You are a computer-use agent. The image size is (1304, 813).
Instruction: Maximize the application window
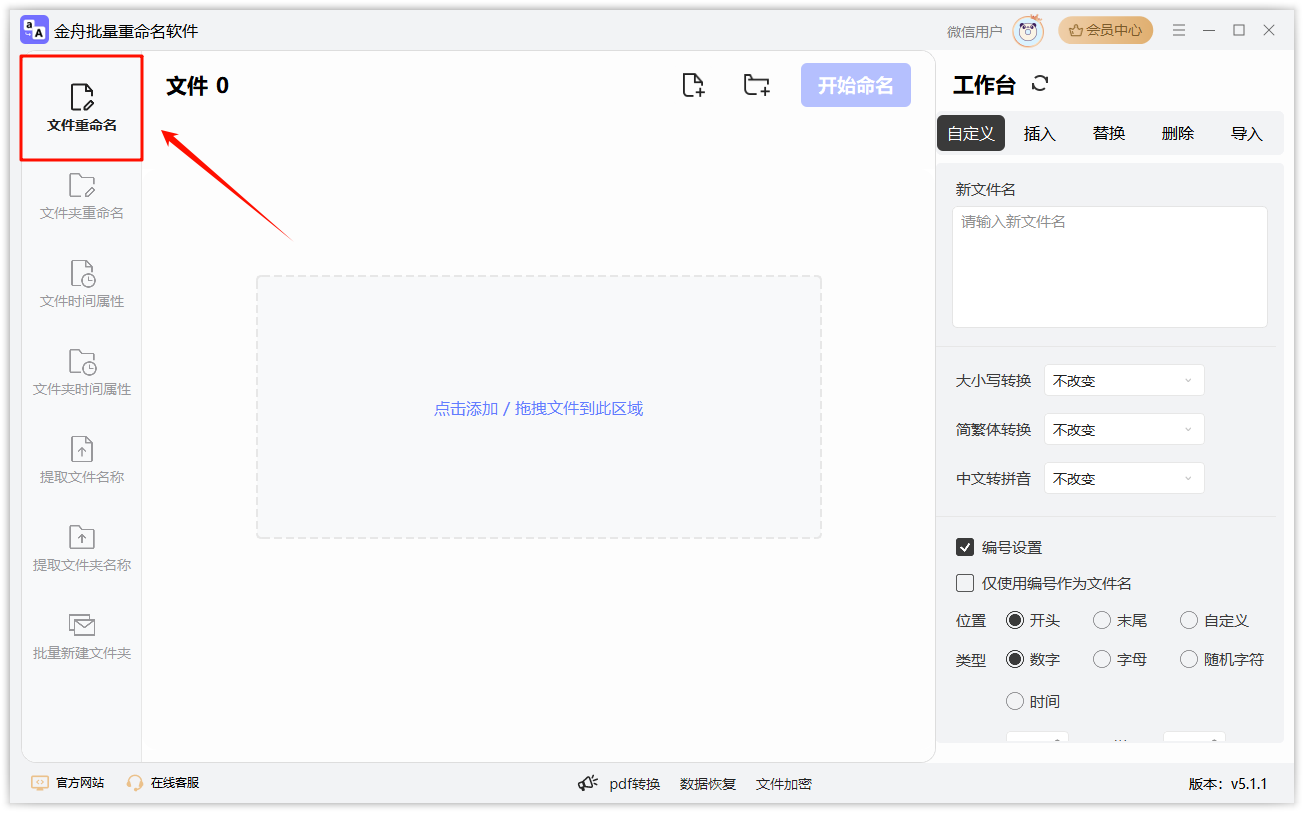click(1239, 31)
